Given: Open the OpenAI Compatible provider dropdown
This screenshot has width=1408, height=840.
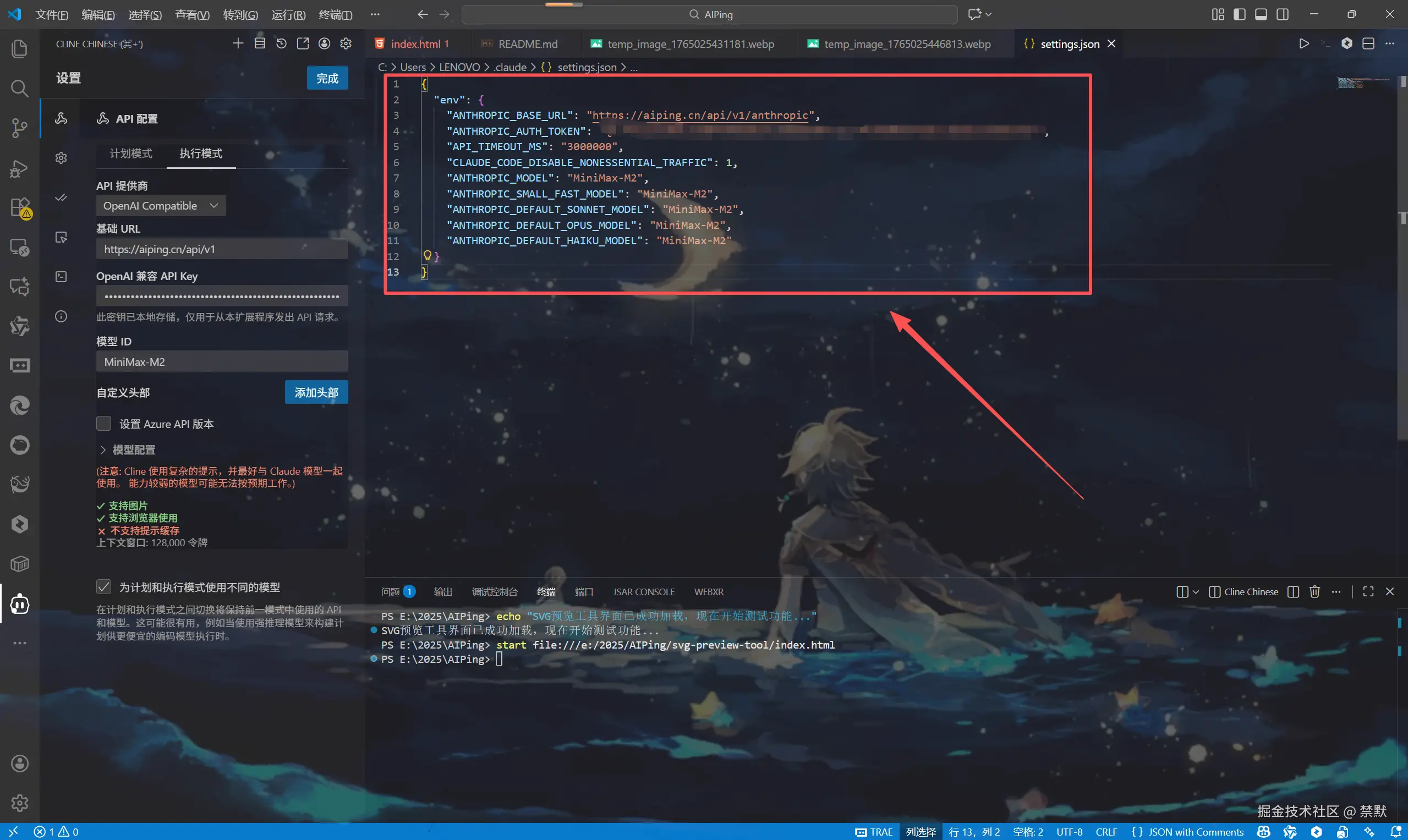Looking at the screenshot, I should [161, 206].
